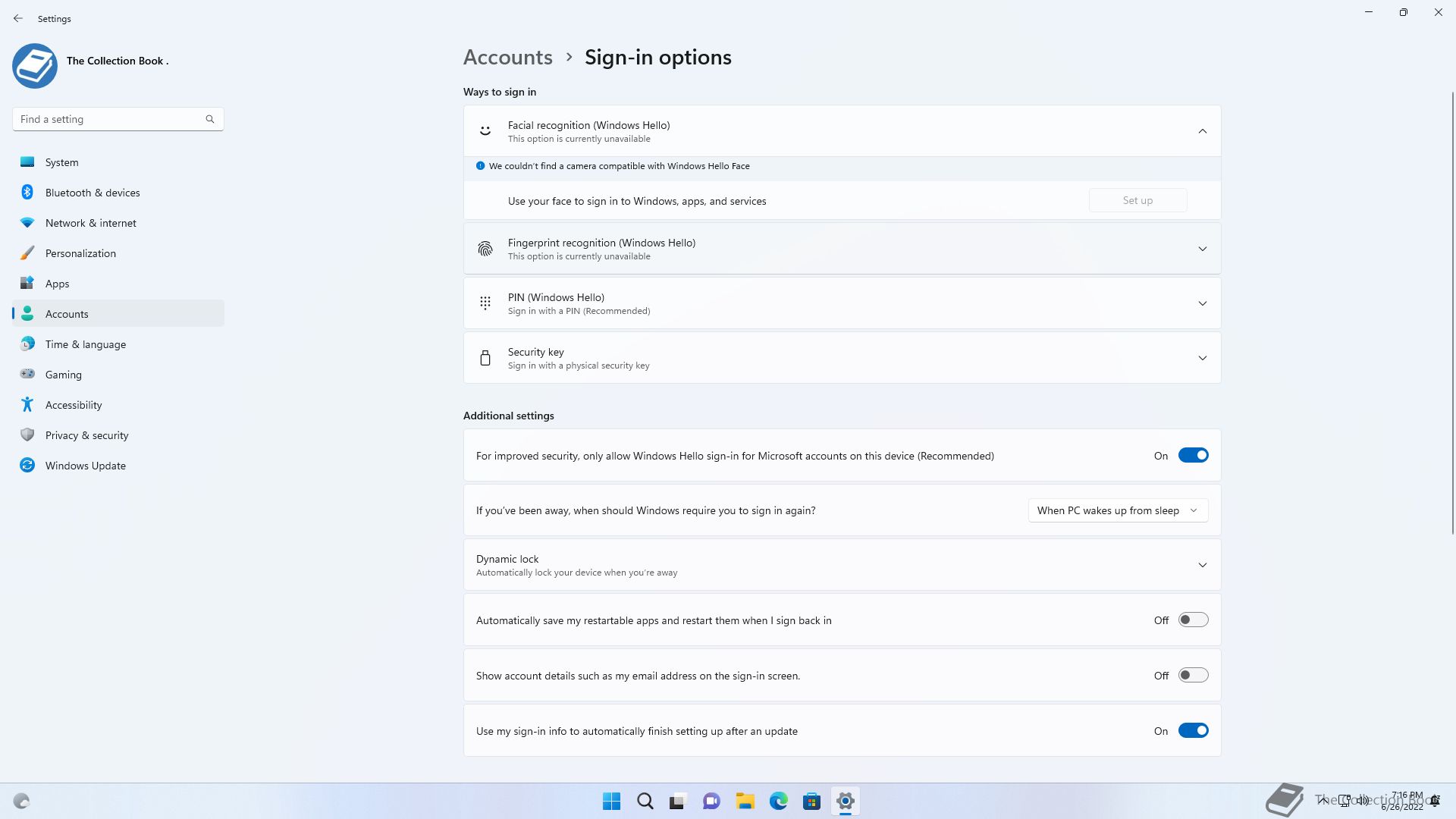
Task: Open the When PC wakes up from sleep dropdown
Action: click(x=1118, y=510)
